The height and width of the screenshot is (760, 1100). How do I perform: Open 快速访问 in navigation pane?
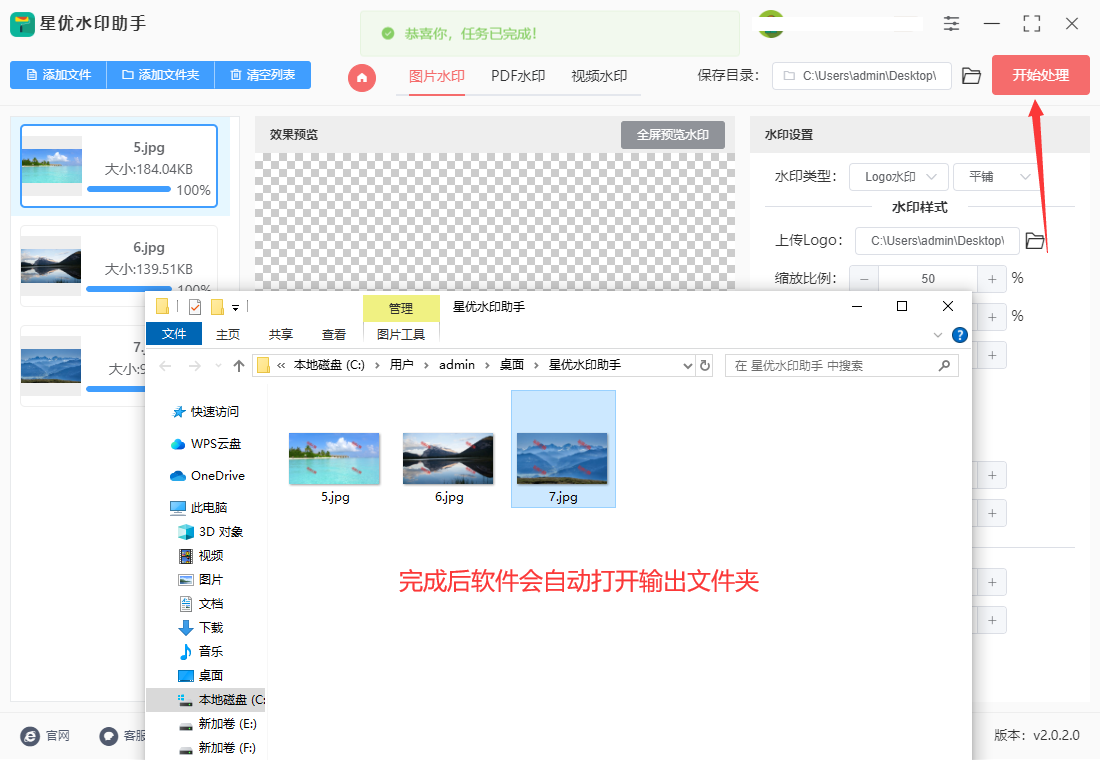click(x=205, y=412)
